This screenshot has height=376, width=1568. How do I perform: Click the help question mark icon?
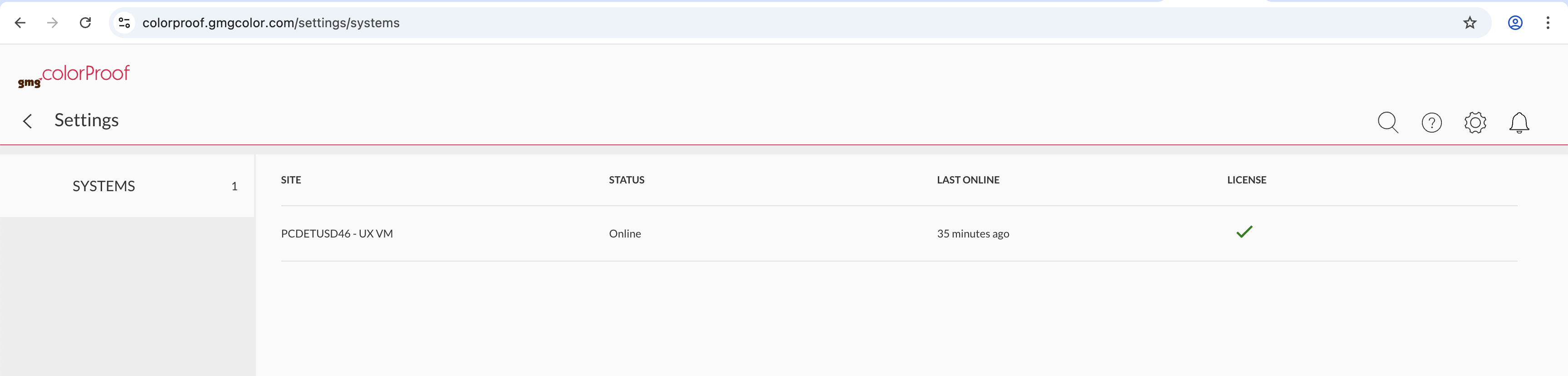click(x=1431, y=123)
